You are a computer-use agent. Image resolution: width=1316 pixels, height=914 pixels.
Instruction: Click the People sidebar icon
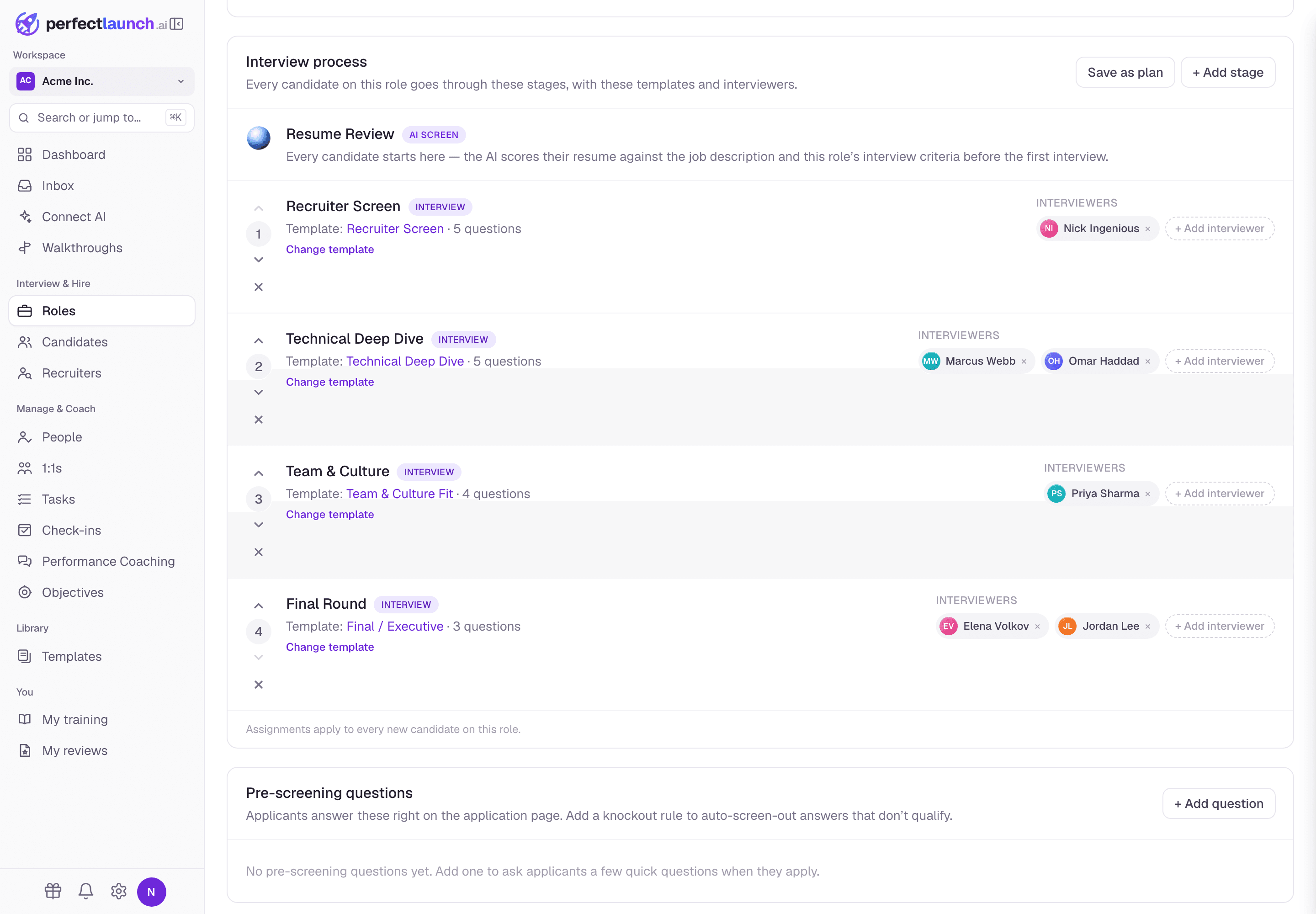25,437
